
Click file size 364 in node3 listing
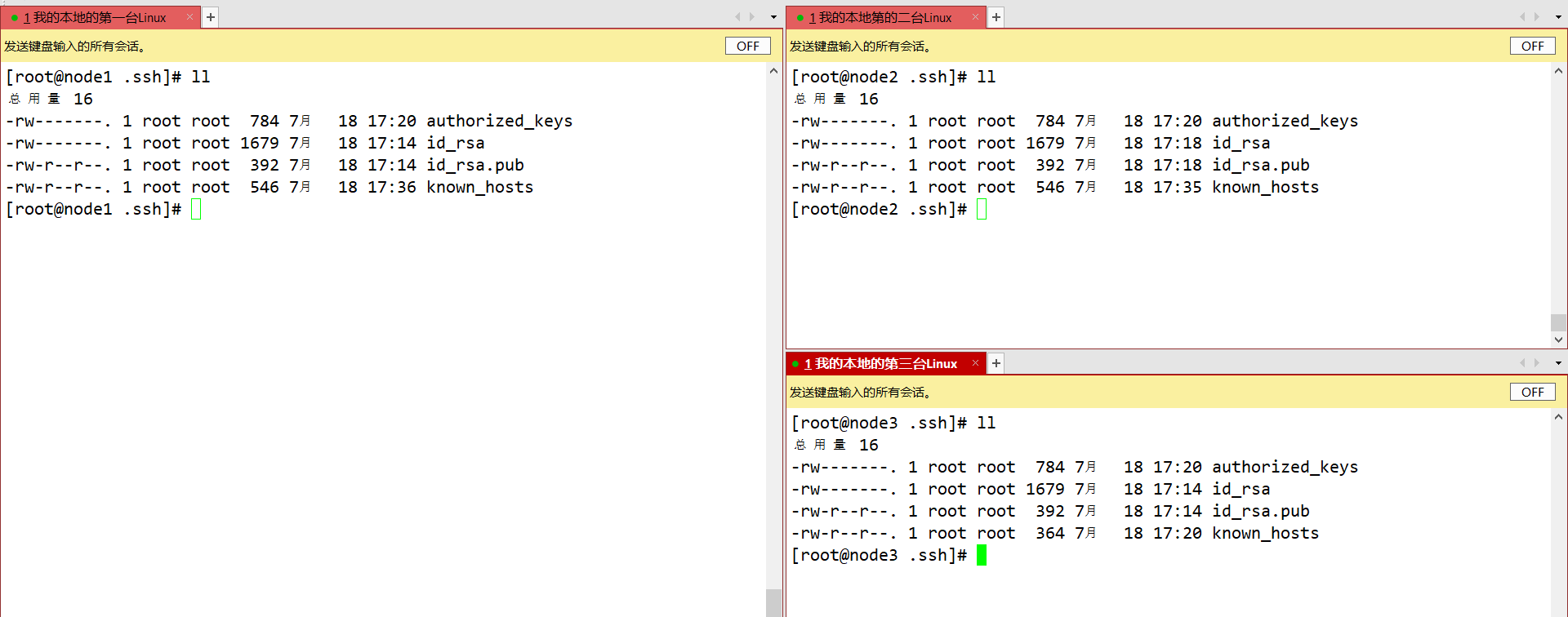[x=1050, y=533]
